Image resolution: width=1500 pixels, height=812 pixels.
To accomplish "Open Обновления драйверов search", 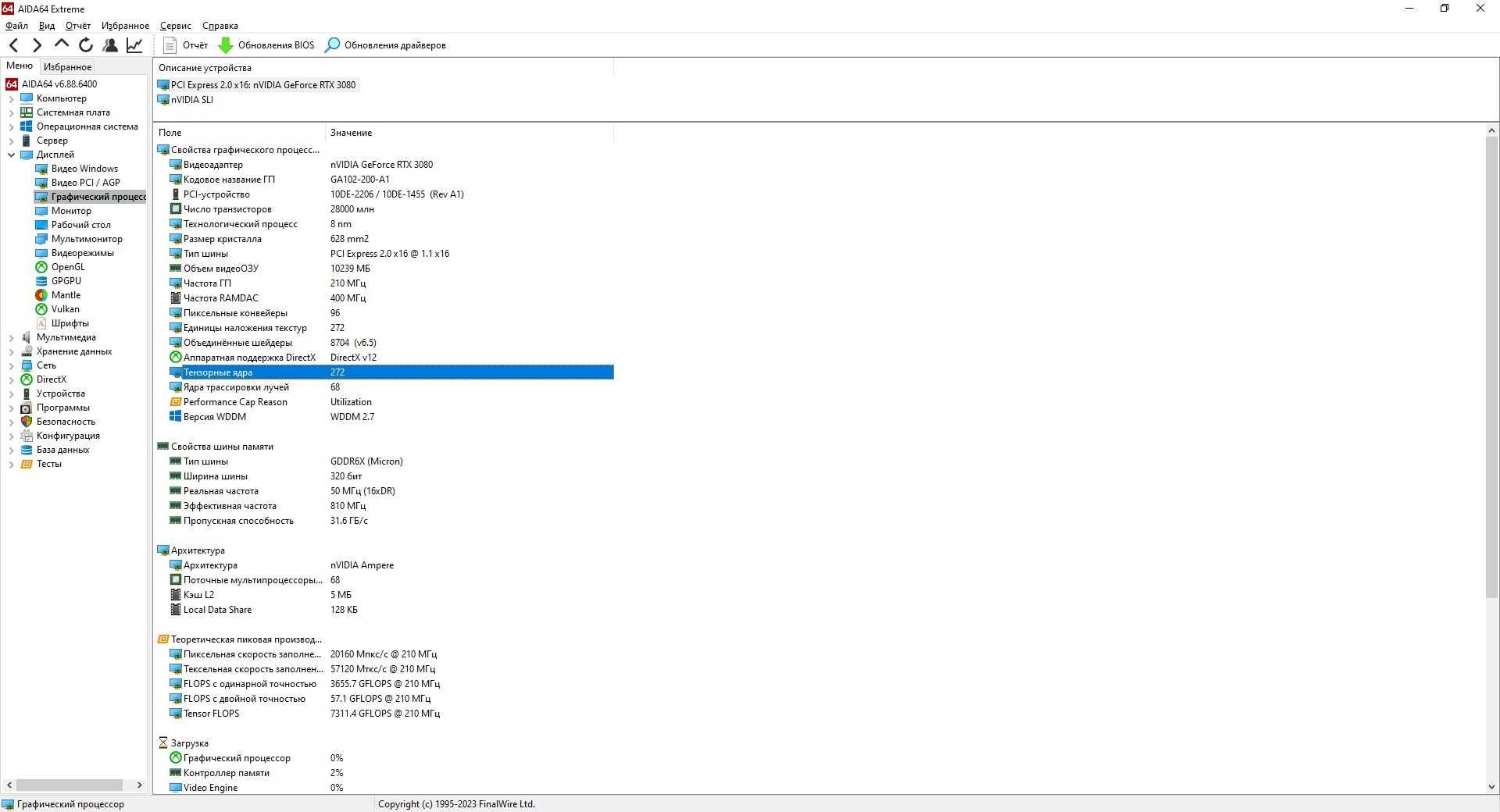I will pyautogui.click(x=385, y=45).
